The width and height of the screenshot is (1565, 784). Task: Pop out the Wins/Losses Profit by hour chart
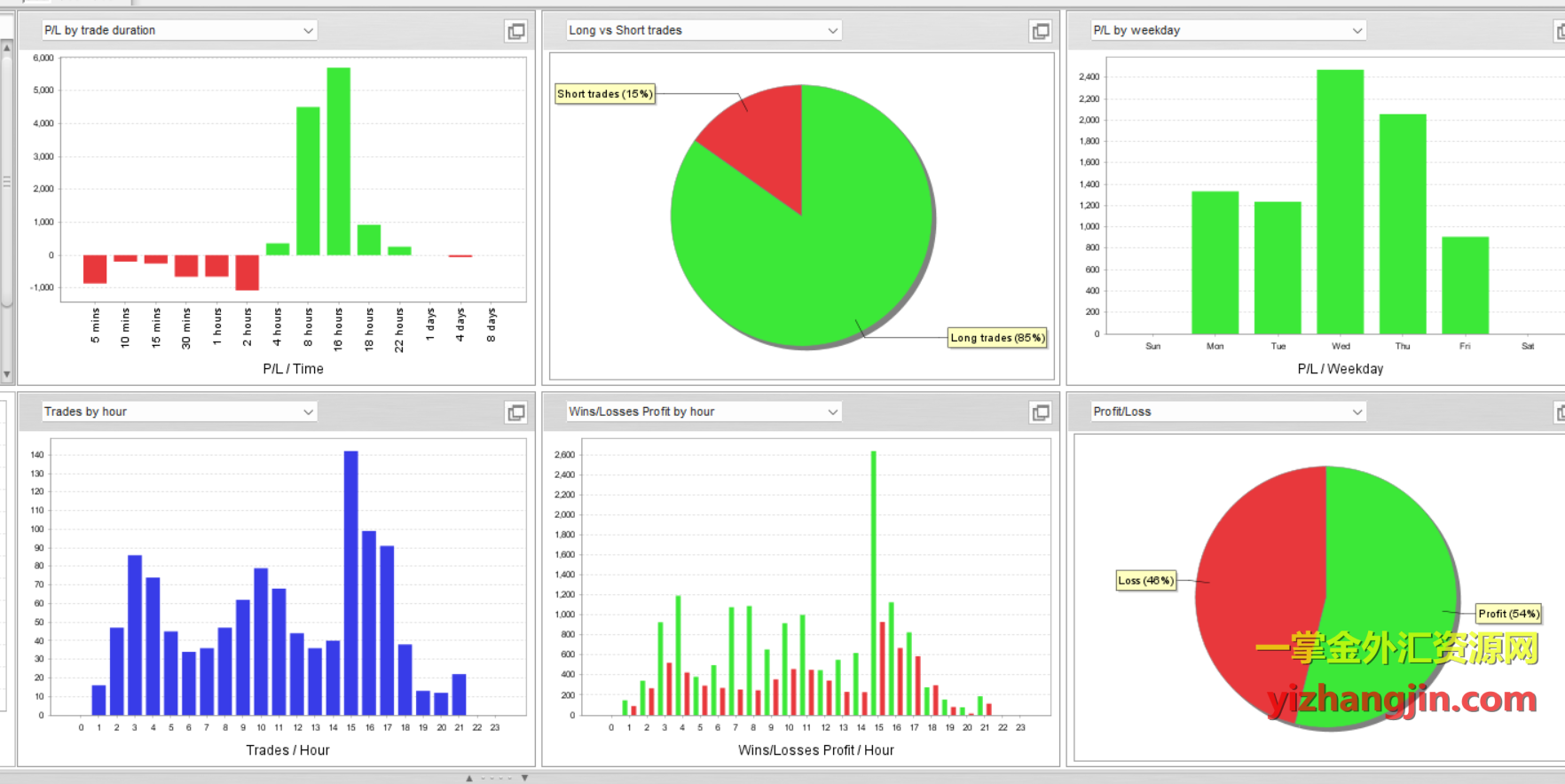(1040, 412)
